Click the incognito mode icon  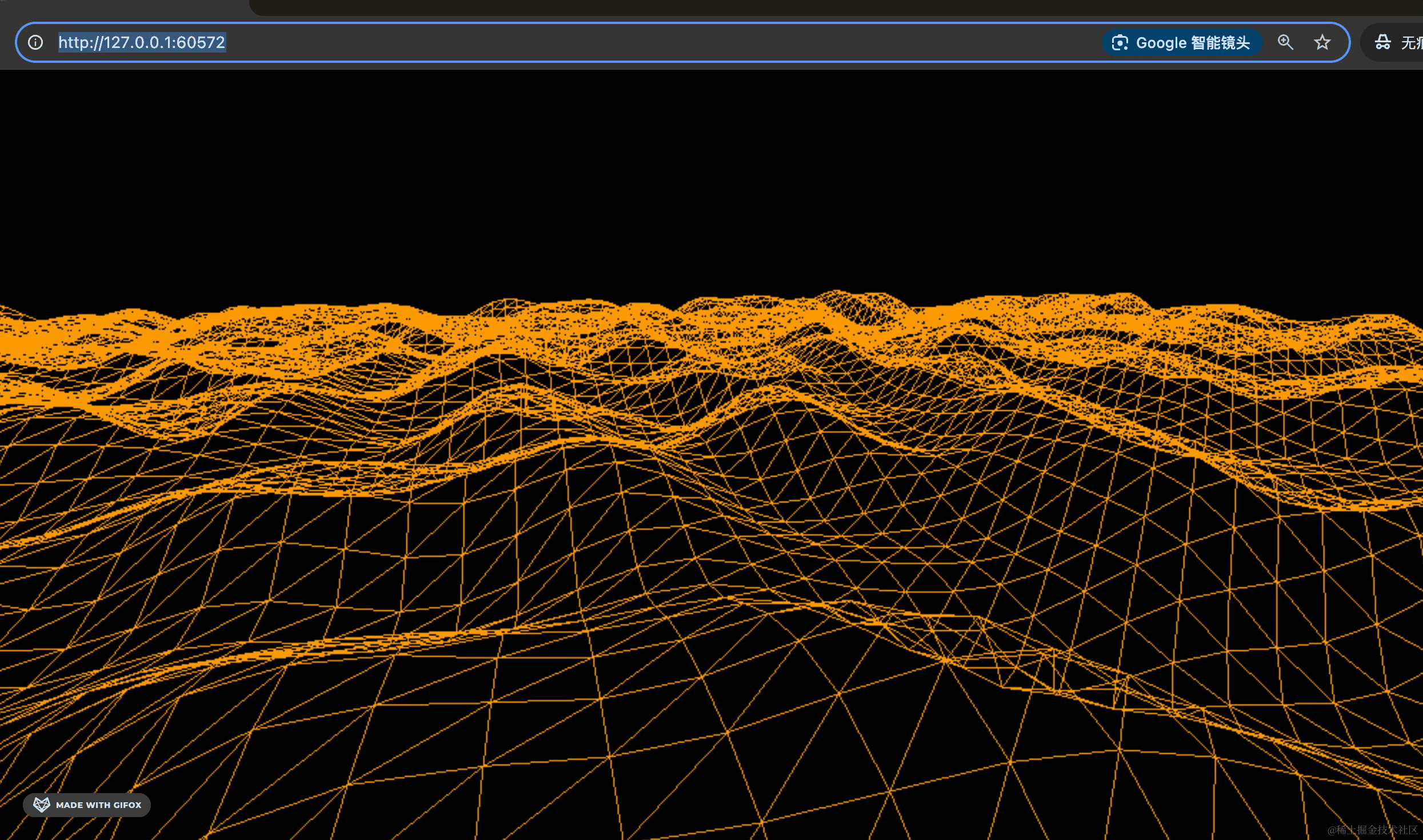coord(1382,42)
